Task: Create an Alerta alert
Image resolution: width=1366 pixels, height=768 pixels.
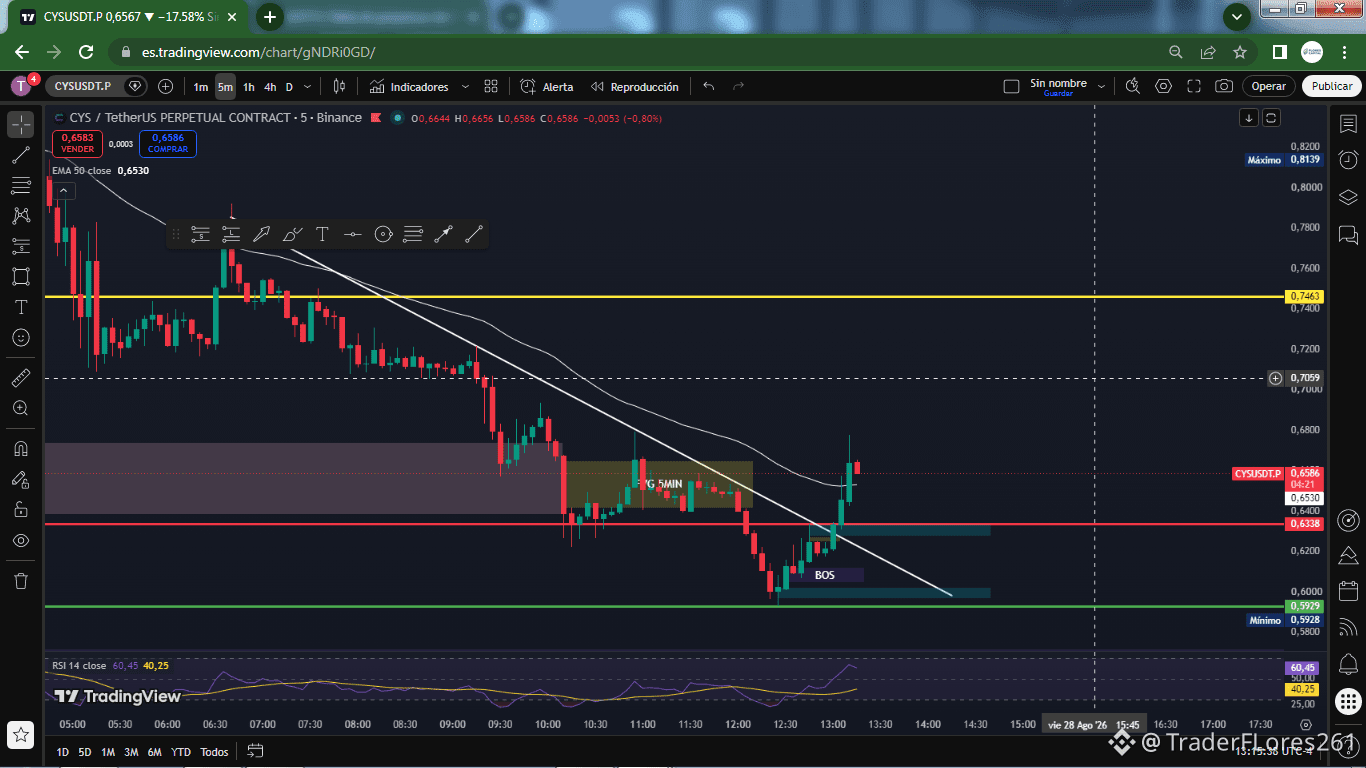Action: tap(547, 87)
